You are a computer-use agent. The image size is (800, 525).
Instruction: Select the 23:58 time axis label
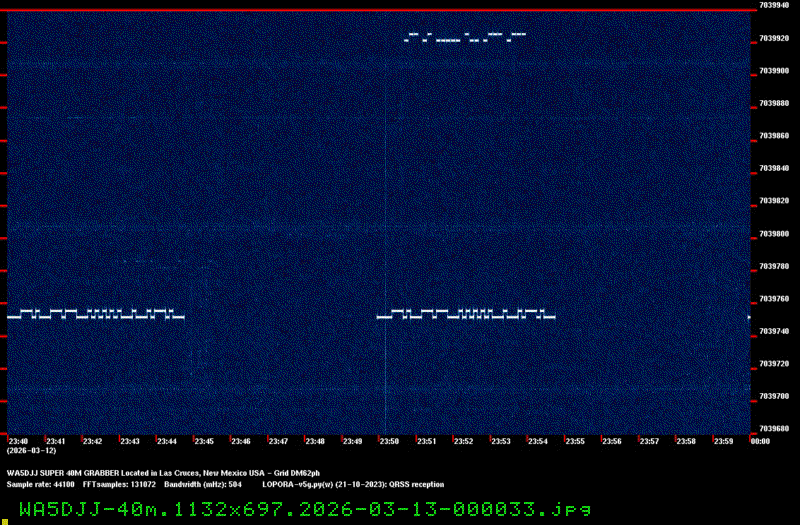click(x=686, y=441)
